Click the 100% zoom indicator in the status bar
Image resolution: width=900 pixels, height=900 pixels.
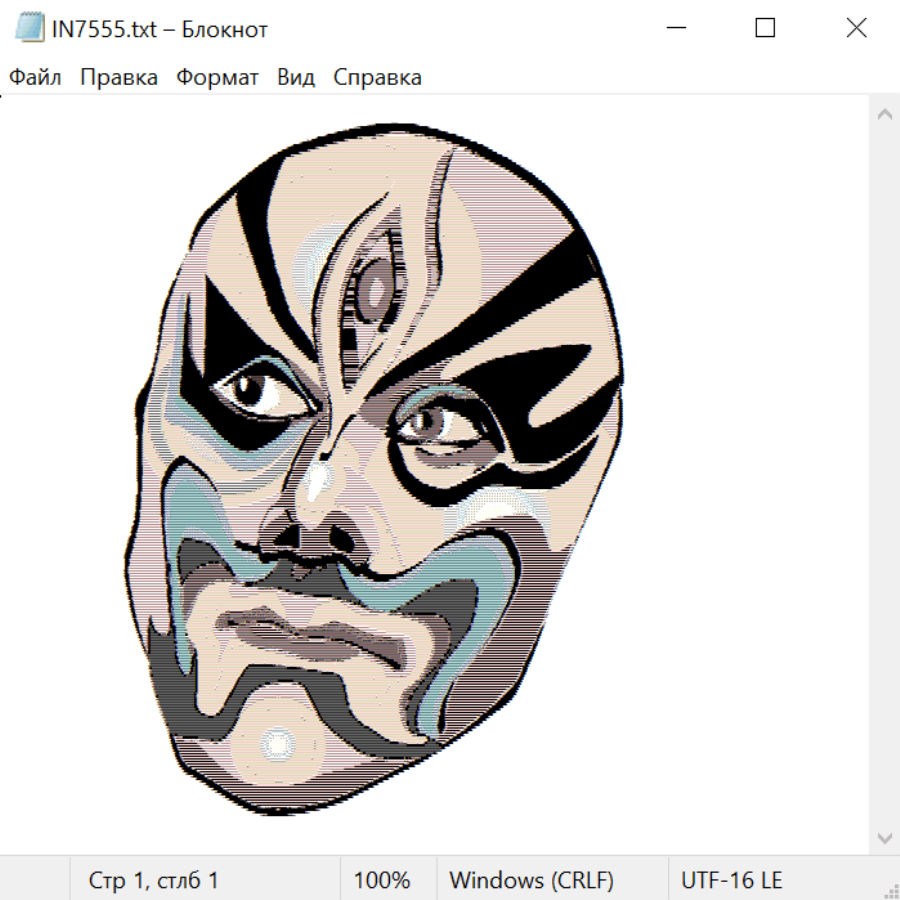382,880
